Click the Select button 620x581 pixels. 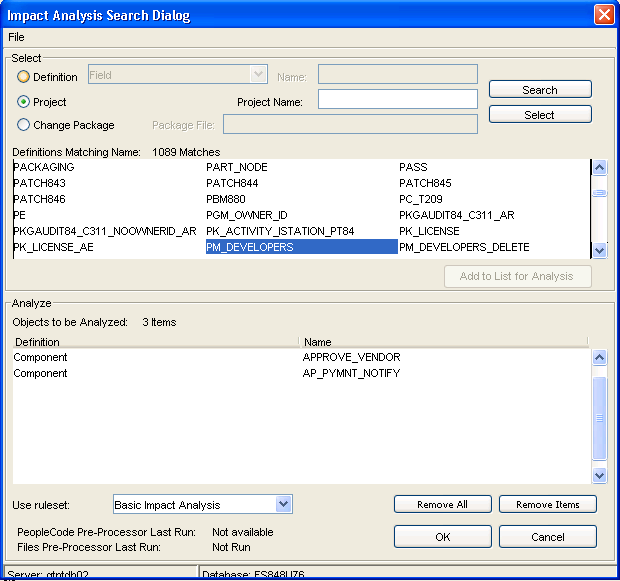pos(540,114)
